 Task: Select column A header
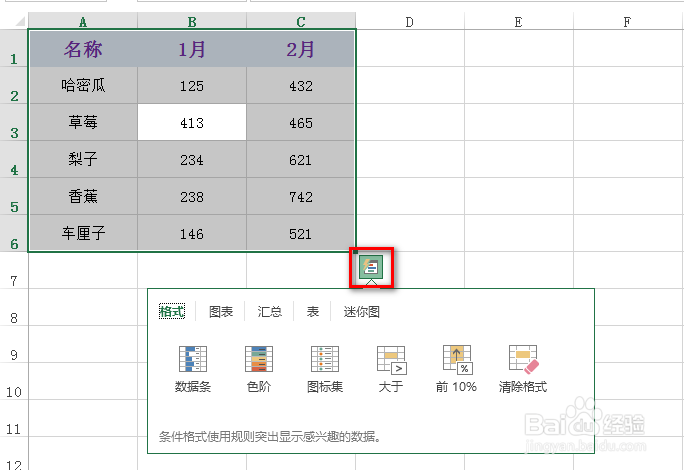83,21
